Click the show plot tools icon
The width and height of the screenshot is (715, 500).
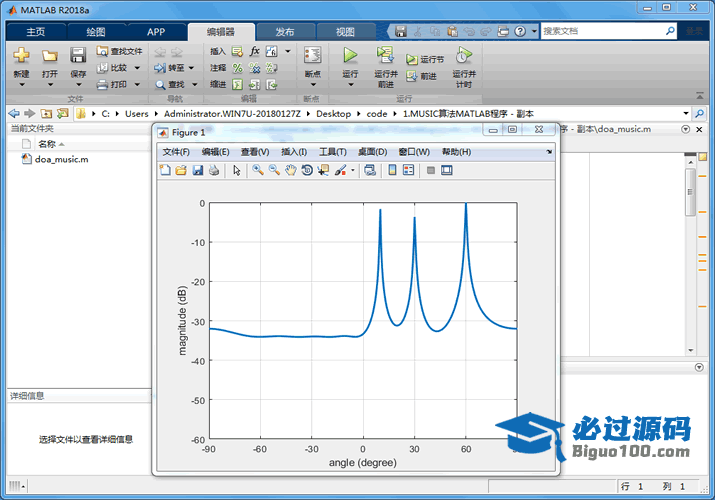pos(447,170)
